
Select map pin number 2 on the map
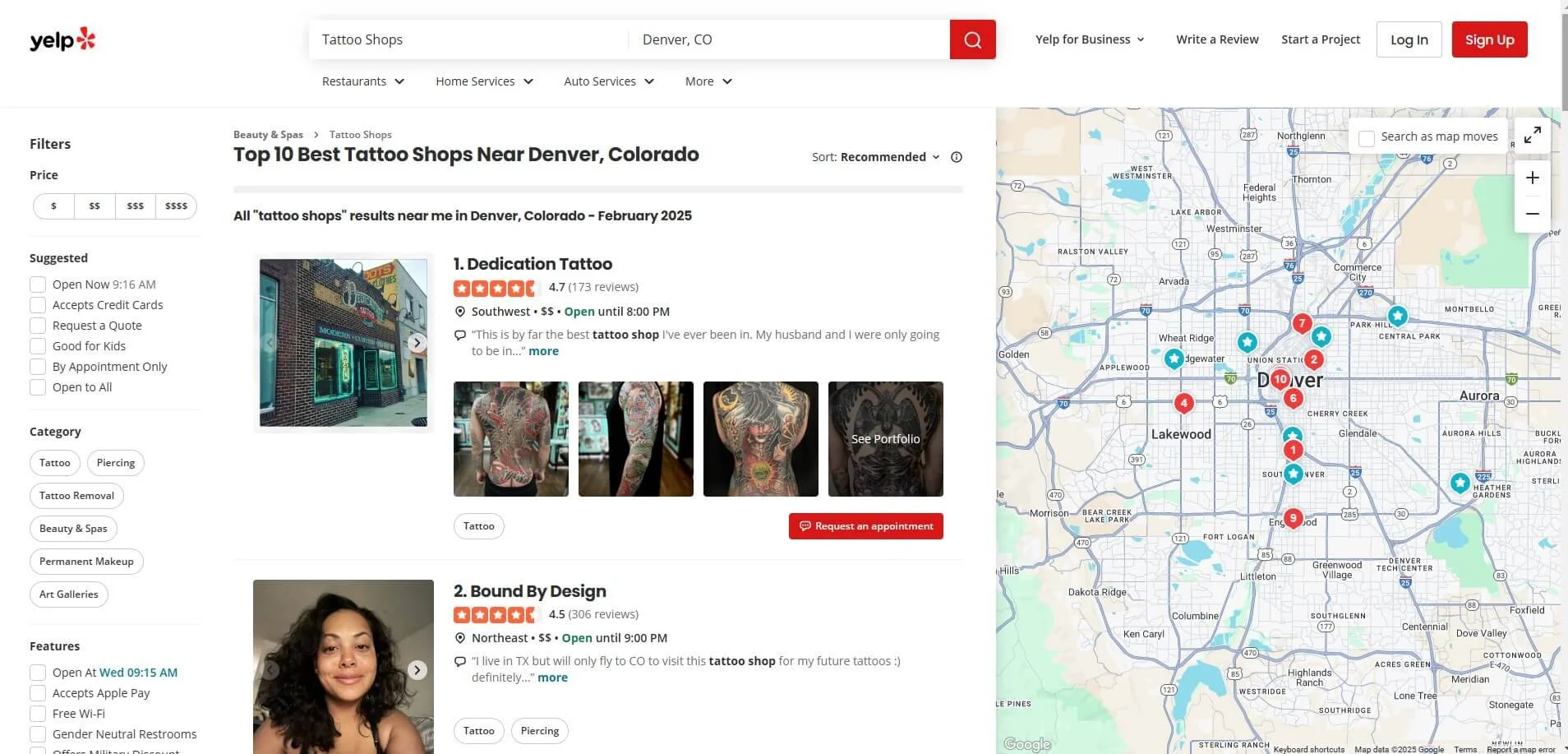point(1313,359)
